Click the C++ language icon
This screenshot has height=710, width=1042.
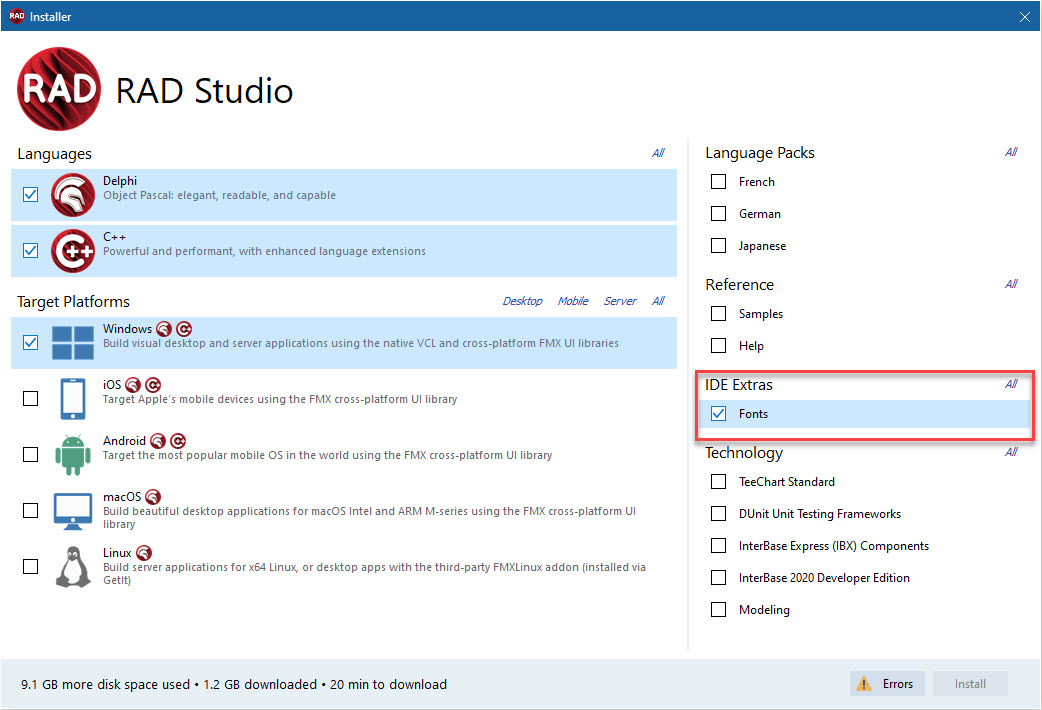73,251
